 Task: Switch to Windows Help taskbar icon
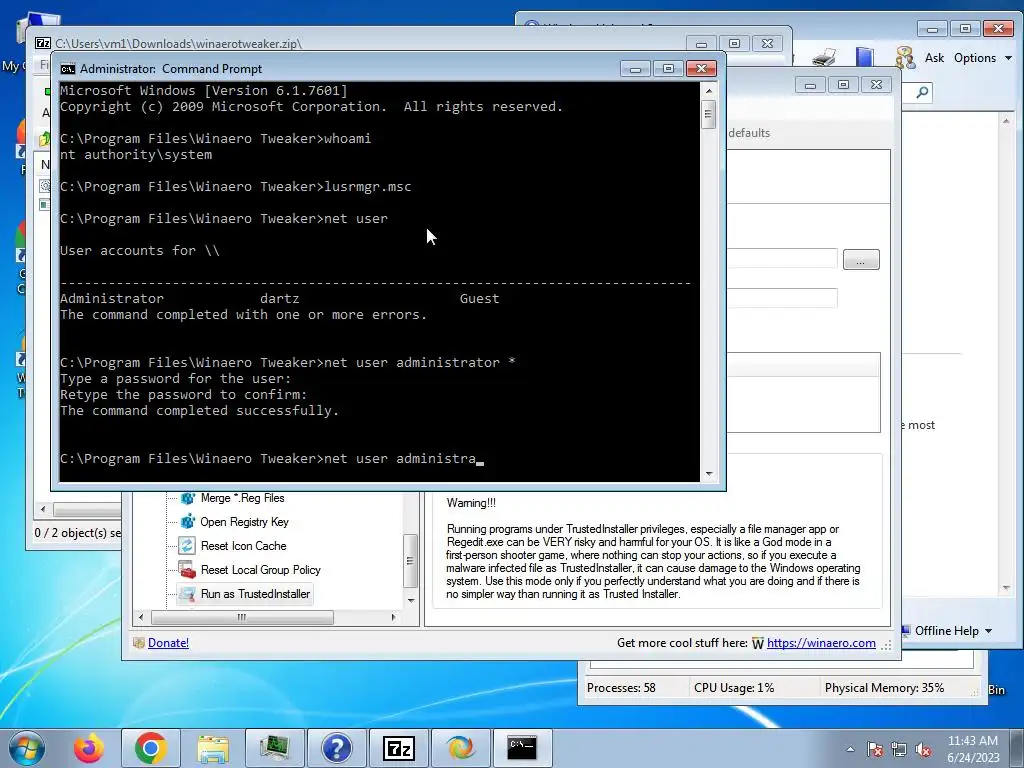click(336, 748)
